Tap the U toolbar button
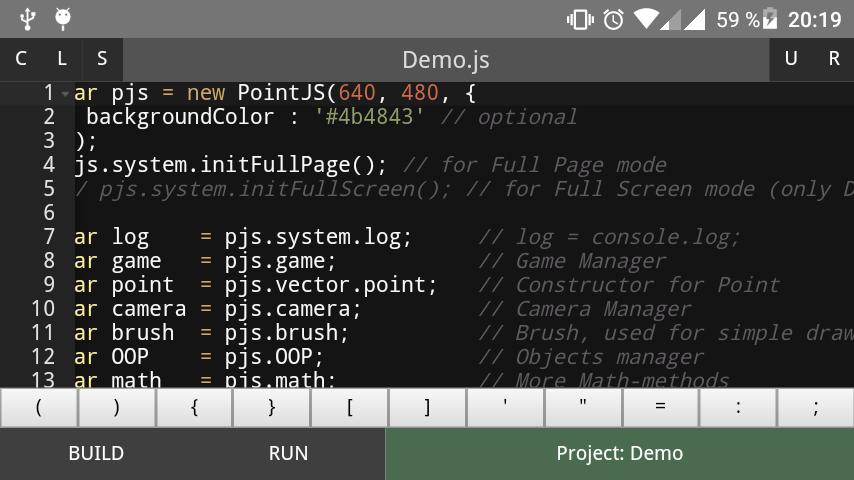This screenshot has width=854, height=480. pos(791,59)
